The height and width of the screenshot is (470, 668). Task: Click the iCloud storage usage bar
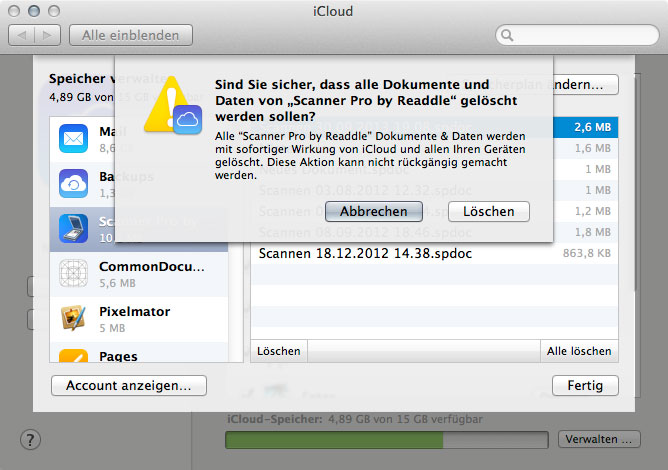tap(386, 440)
